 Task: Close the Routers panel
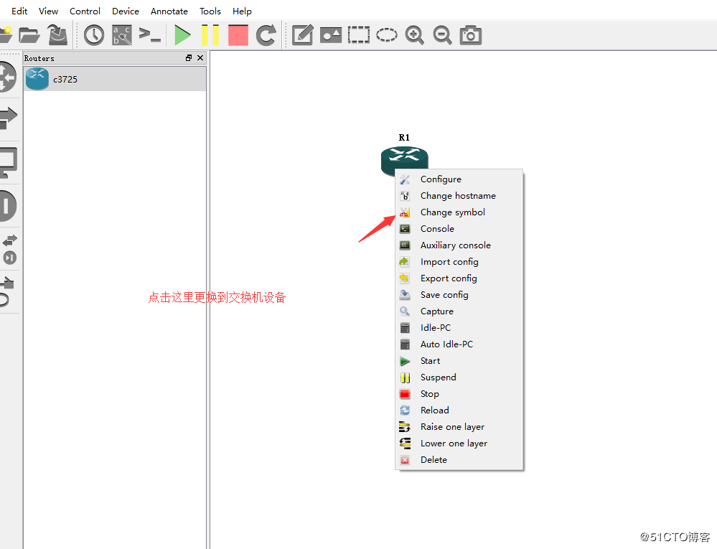click(200, 58)
